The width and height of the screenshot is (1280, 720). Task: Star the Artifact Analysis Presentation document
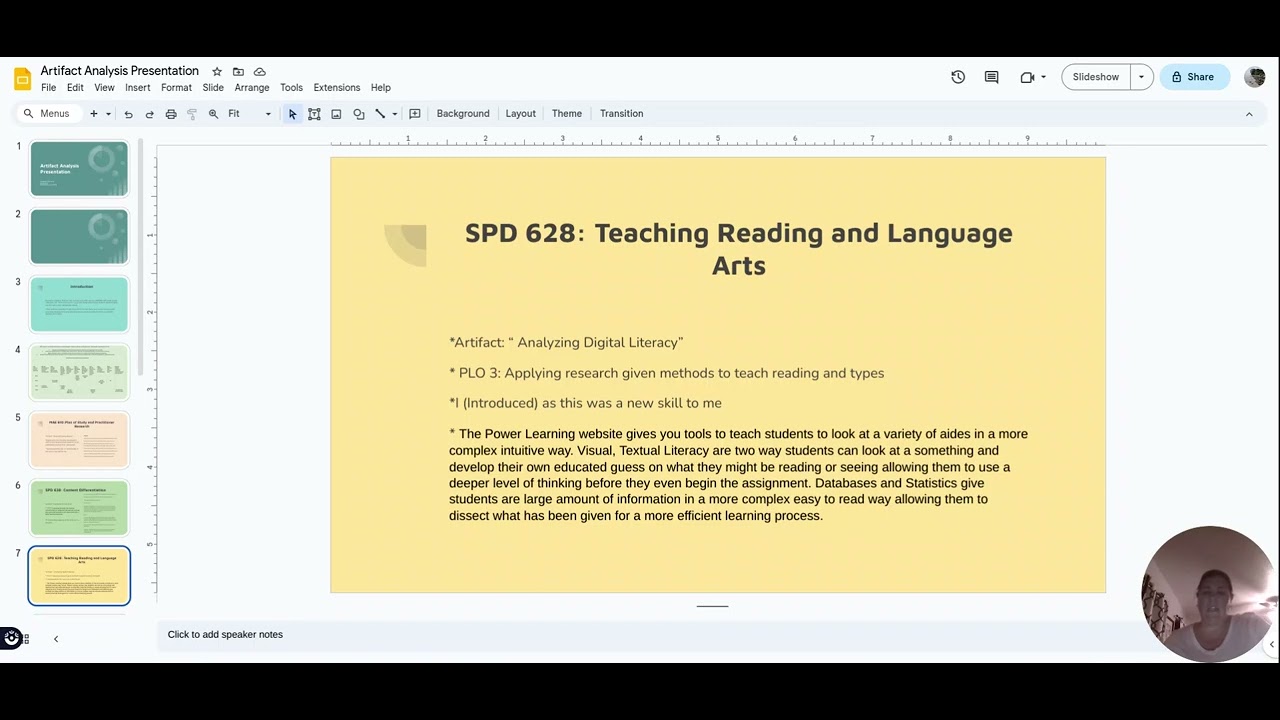tap(217, 72)
